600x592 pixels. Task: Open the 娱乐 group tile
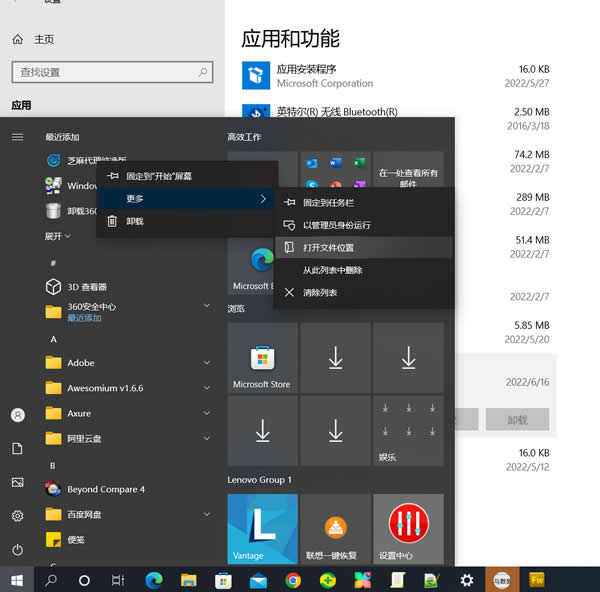point(409,431)
